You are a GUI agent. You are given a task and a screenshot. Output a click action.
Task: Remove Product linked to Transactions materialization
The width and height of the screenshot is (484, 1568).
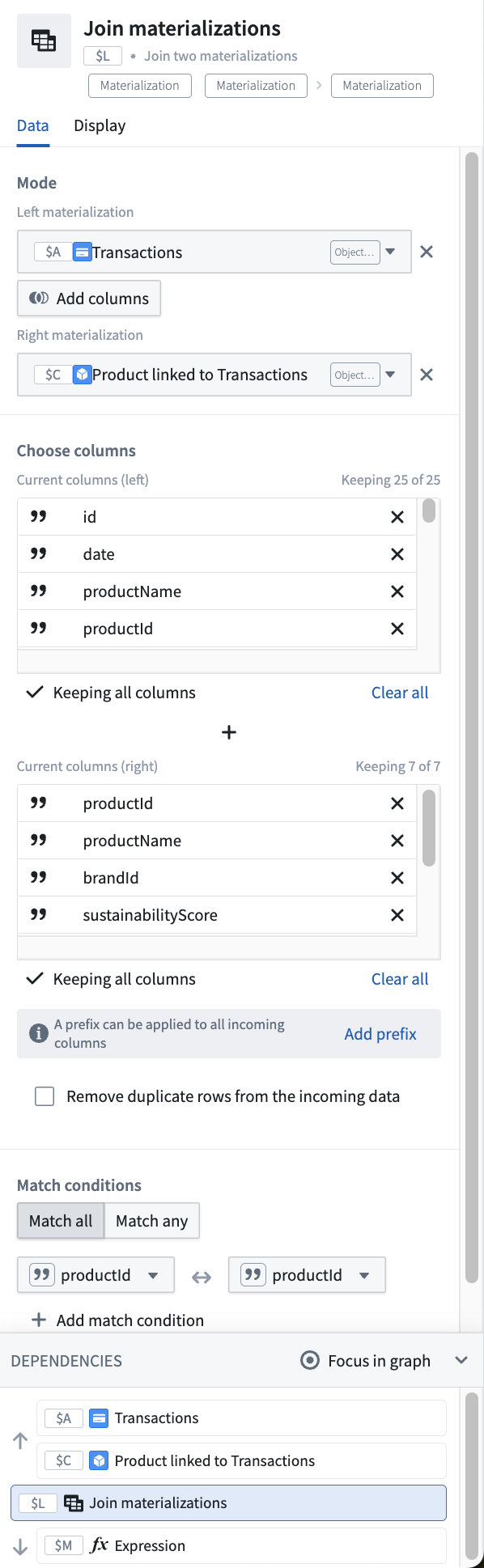click(427, 375)
